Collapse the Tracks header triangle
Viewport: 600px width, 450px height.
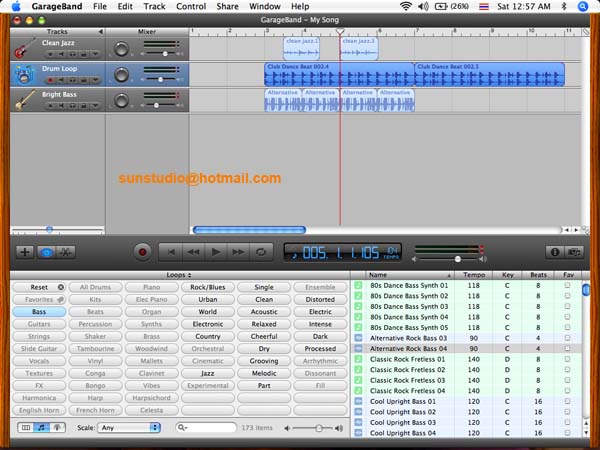(100, 32)
